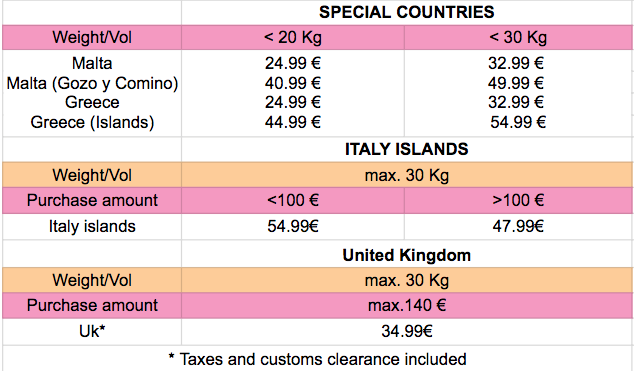
Task: Click the <100 € purchase amount header
Action: point(293,200)
